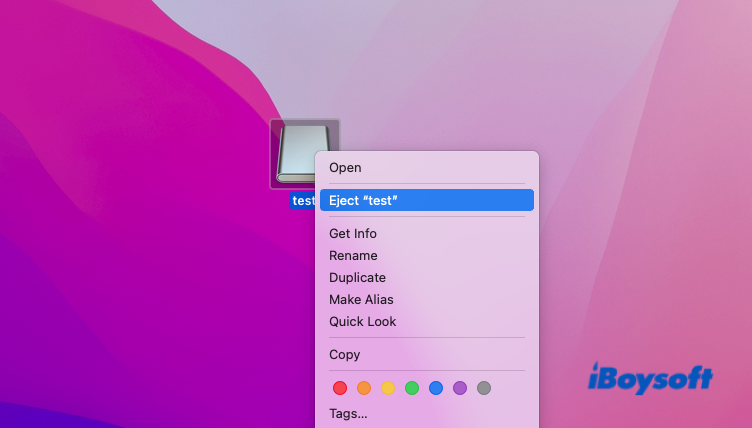The image size is (752, 428).
Task: Select Copy from the context menu
Action: [344, 355]
